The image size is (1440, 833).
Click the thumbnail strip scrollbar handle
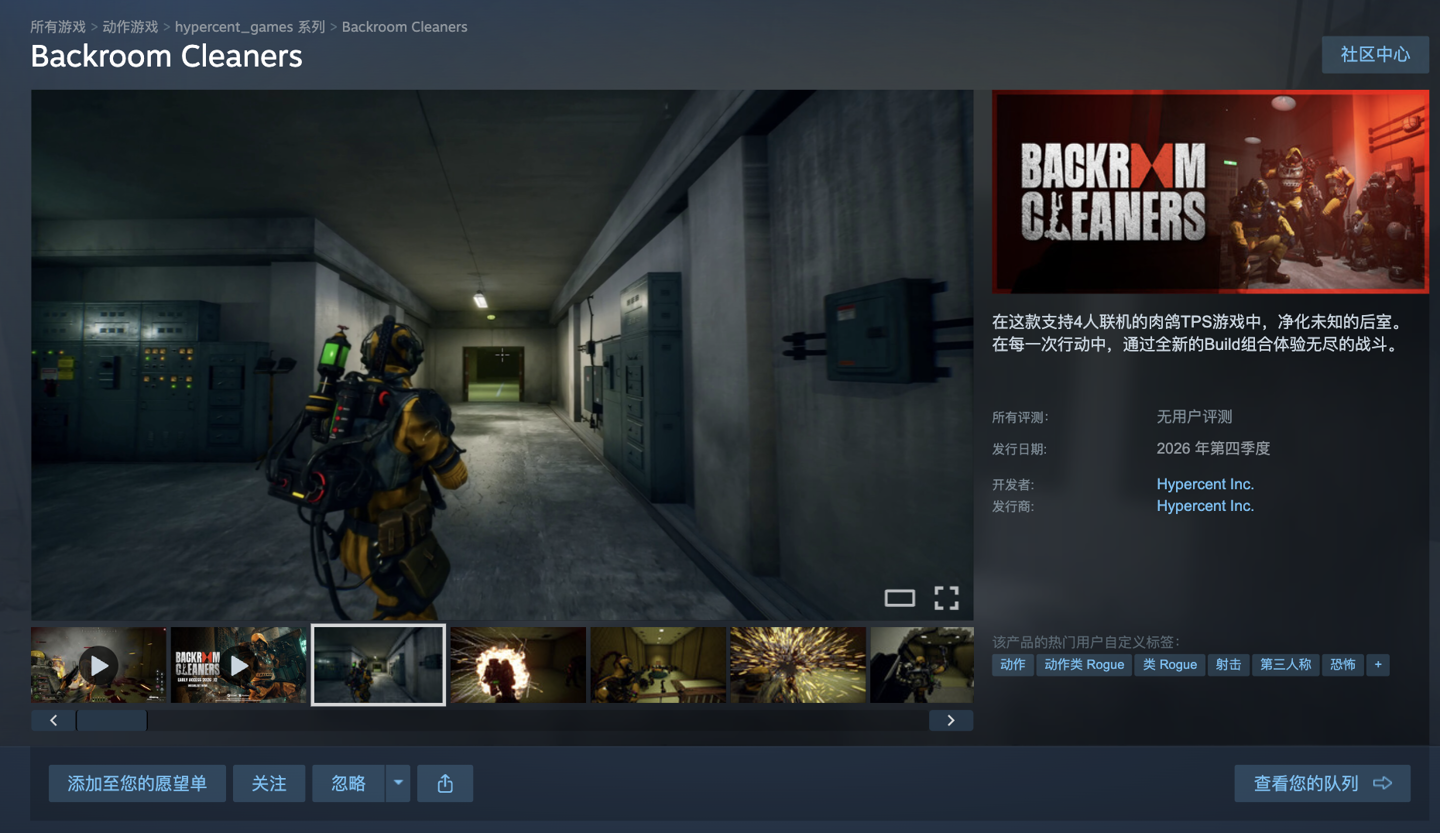pyautogui.click(x=112, y=720)
